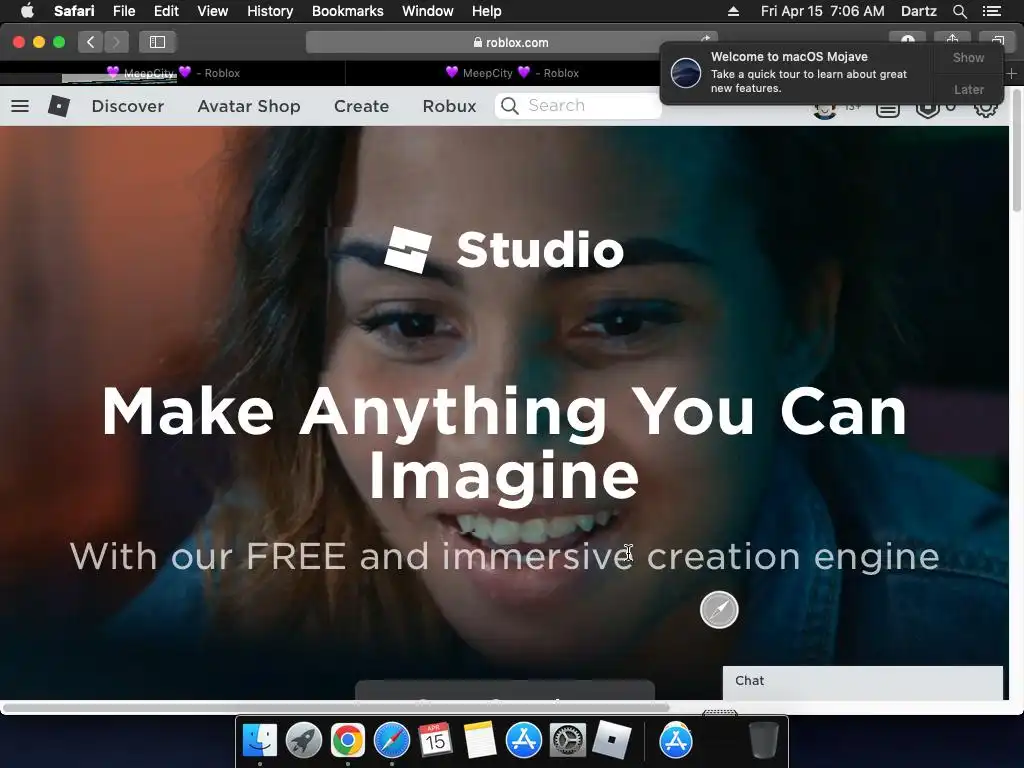This screenshot has width=1024, height=768.
Task: Open the Bookmarks menu
Action: [x=347, y=11]
